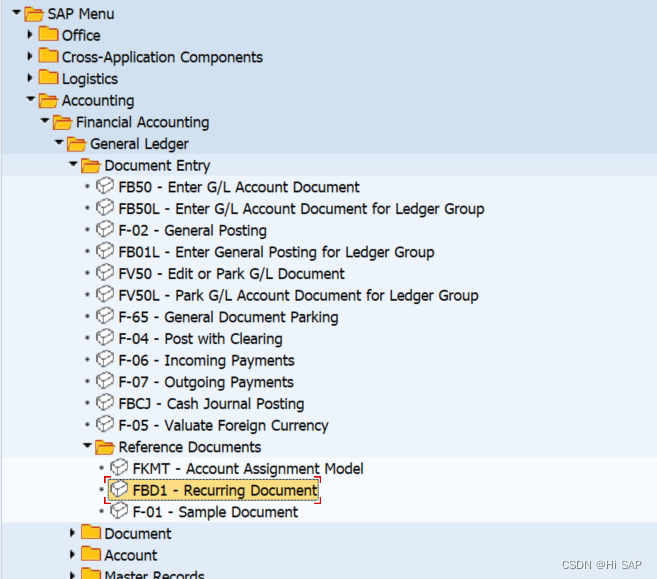
Task: Click the Reference Documents label
Action: click(x=190, y=447)
